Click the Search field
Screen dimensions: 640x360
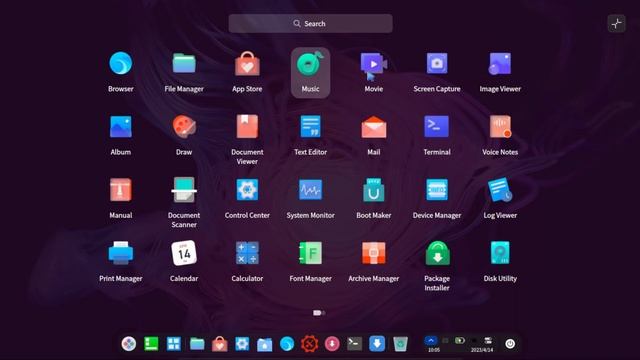pyautogui.click(x=311, y=24)
